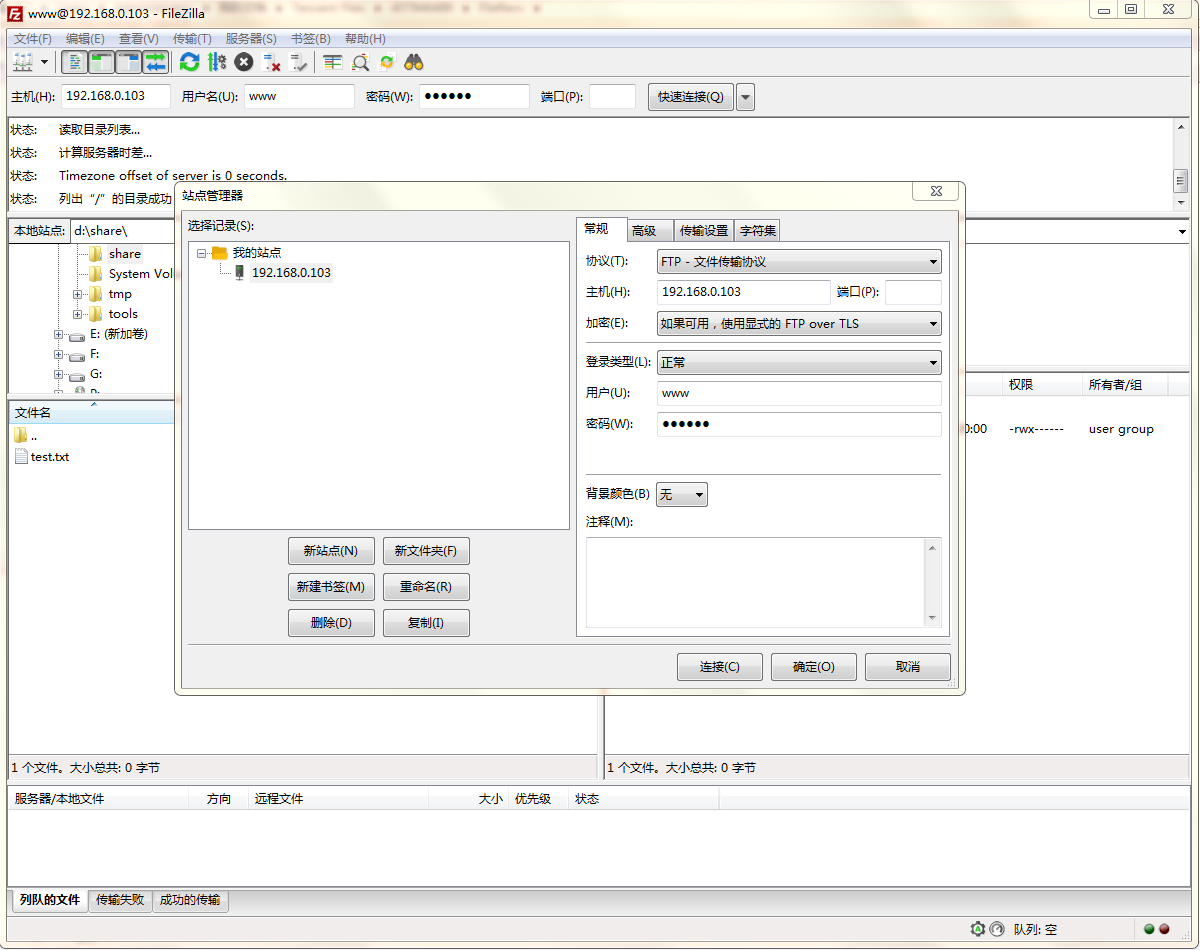
Task: Expand the tmp folder in local tree
Action: (x=78, y=294)
